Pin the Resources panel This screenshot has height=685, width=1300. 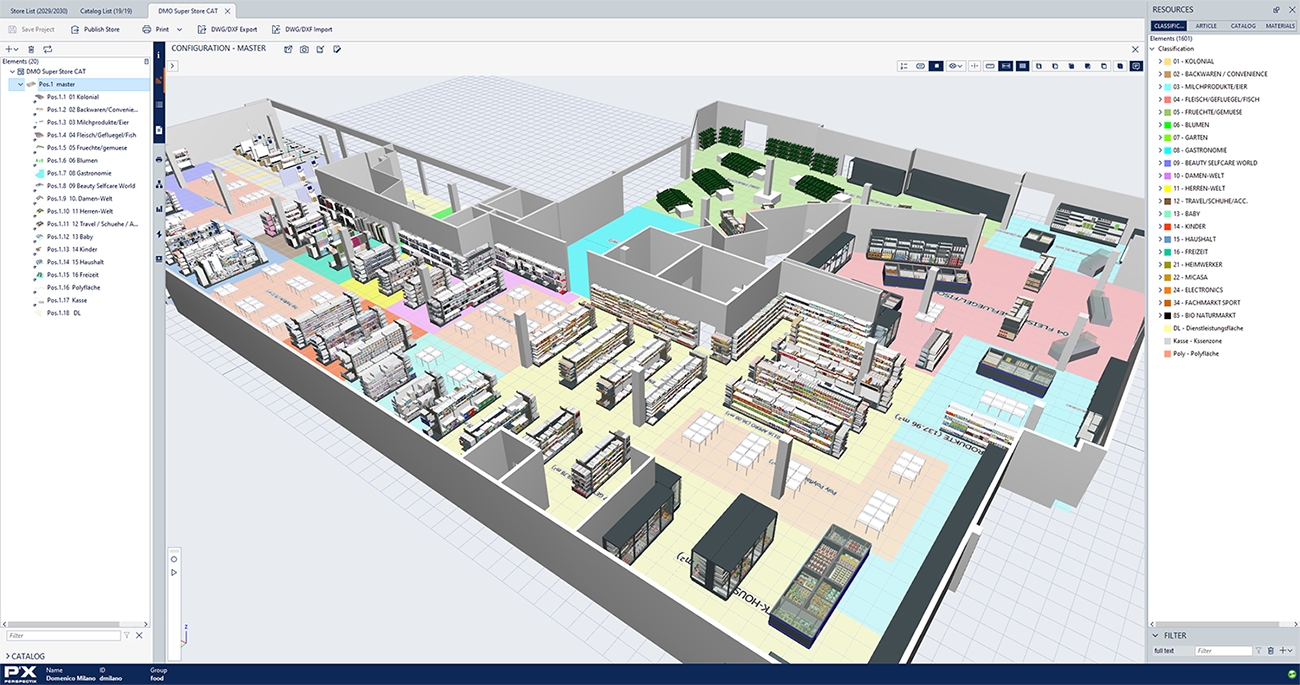pyautogui.click(x=1276, y=9)
